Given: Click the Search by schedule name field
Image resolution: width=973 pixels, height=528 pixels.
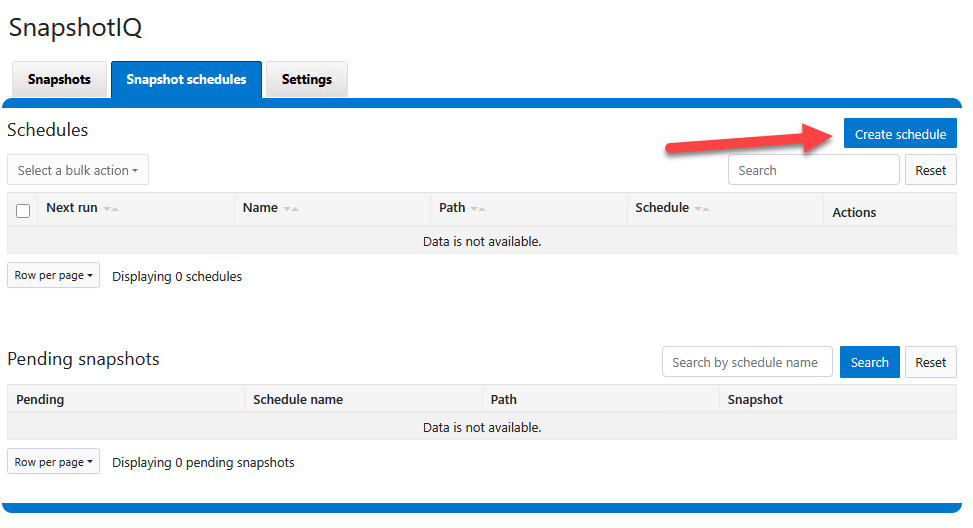Looking at the screenshot, I should pyautogui.click(x=747, y=362).
